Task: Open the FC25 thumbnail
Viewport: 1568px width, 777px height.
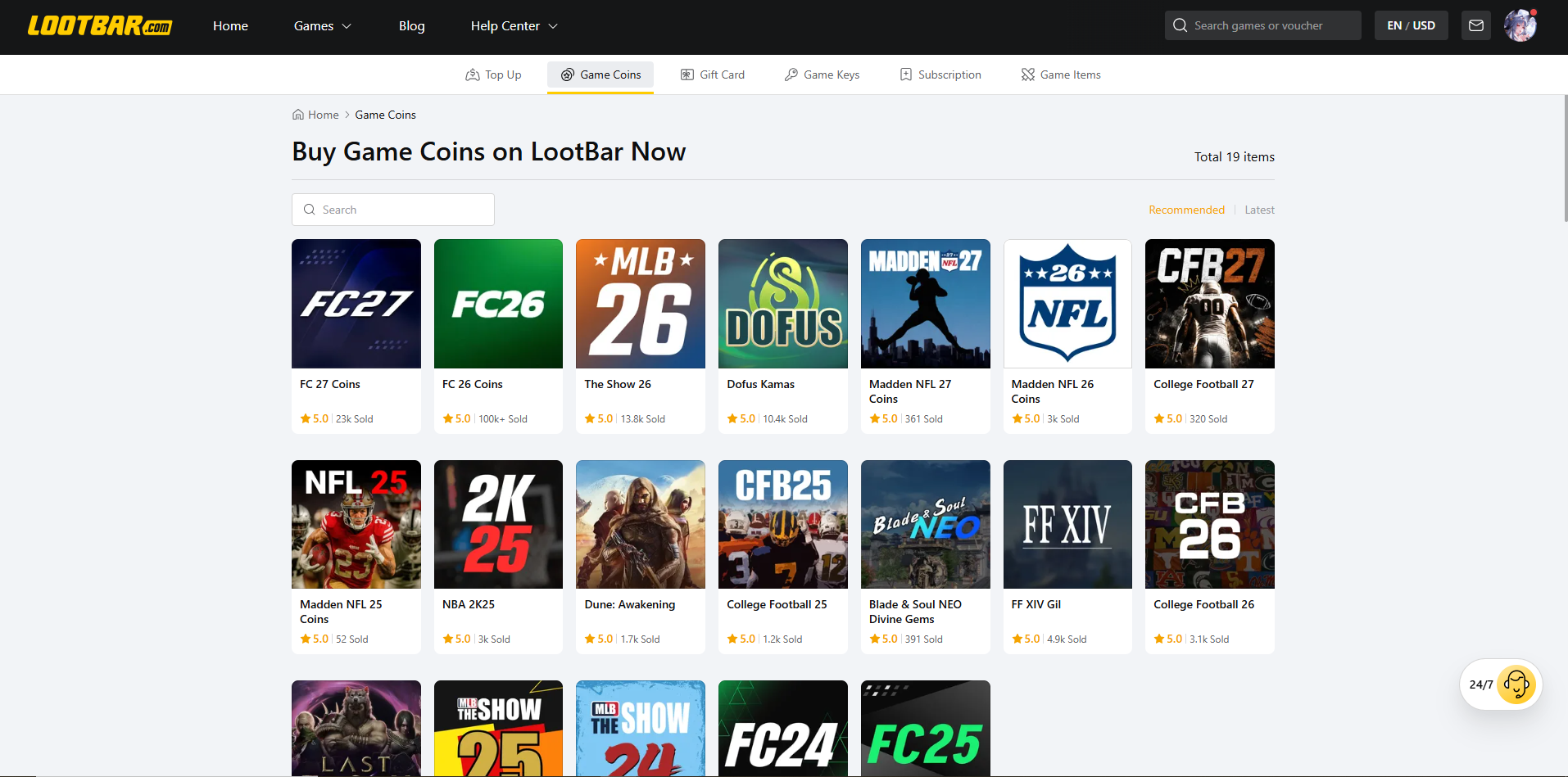Action: click(926, 728)
